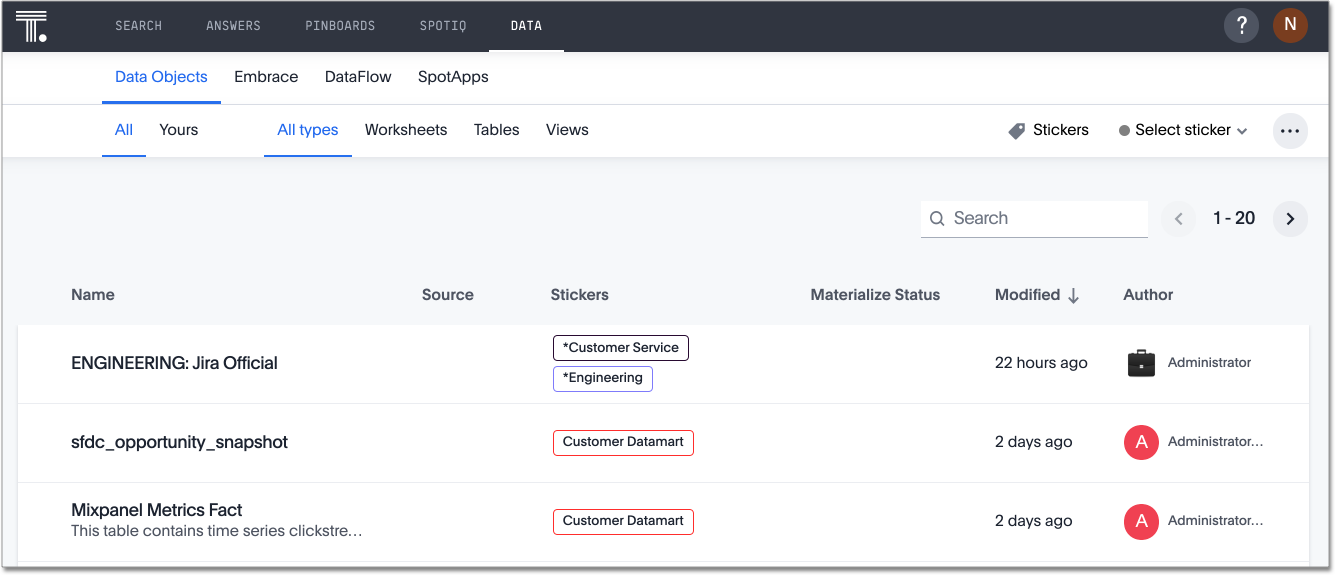This screenshot has width=1335, height=575.
Task: Click '2 days ago' for sfdc_opportunity_snapshot
Action: (1034, 442)
